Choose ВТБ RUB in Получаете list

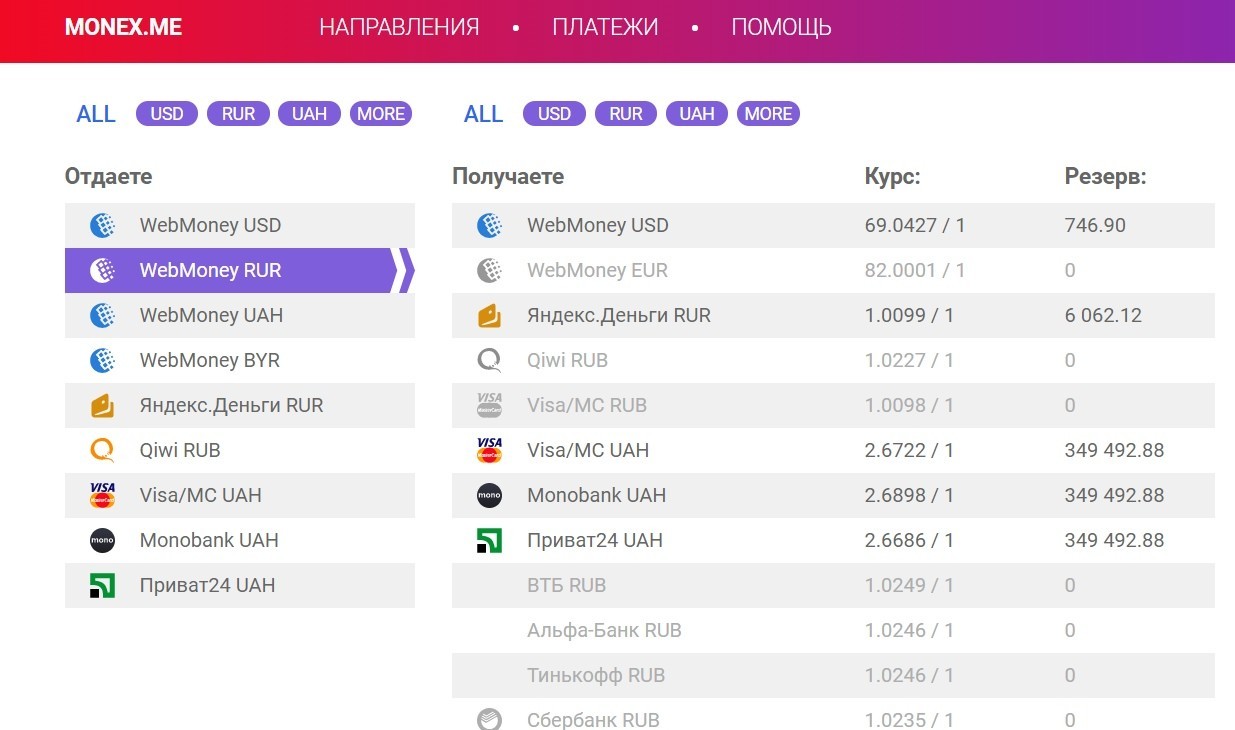coord(833,585)
